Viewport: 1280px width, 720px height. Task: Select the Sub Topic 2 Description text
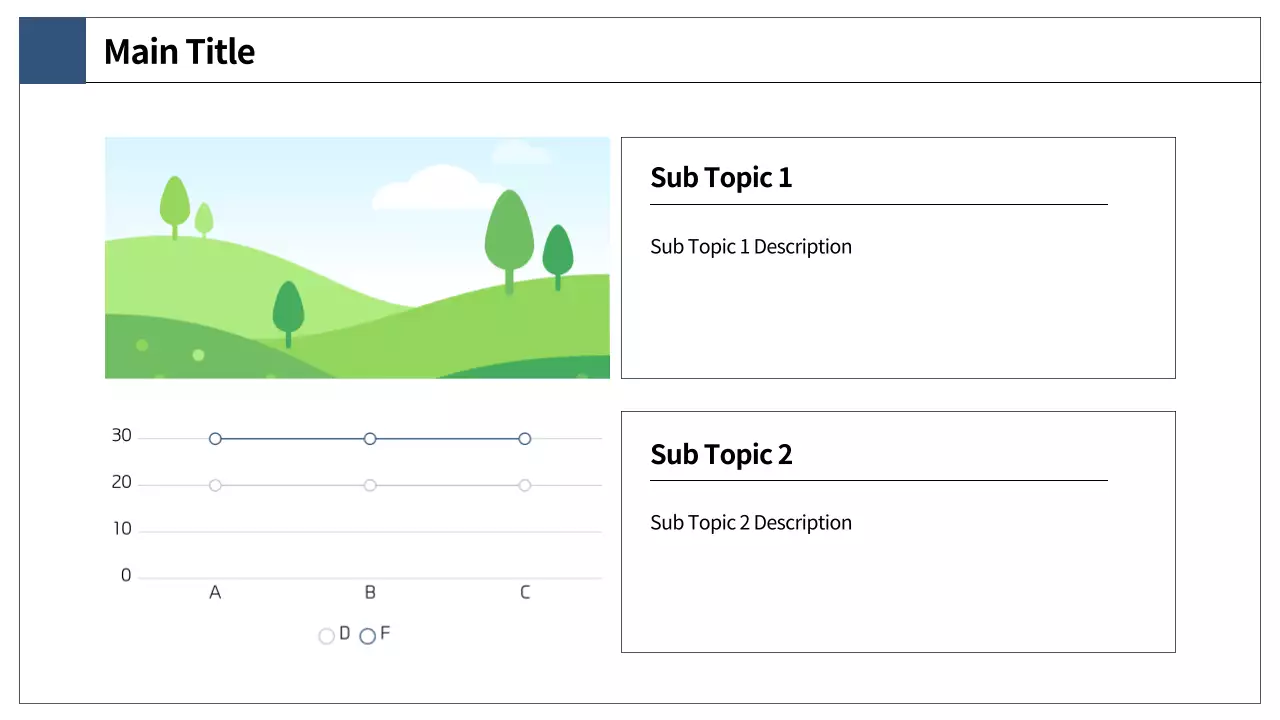pyautogui.click(x=751, y=523)
